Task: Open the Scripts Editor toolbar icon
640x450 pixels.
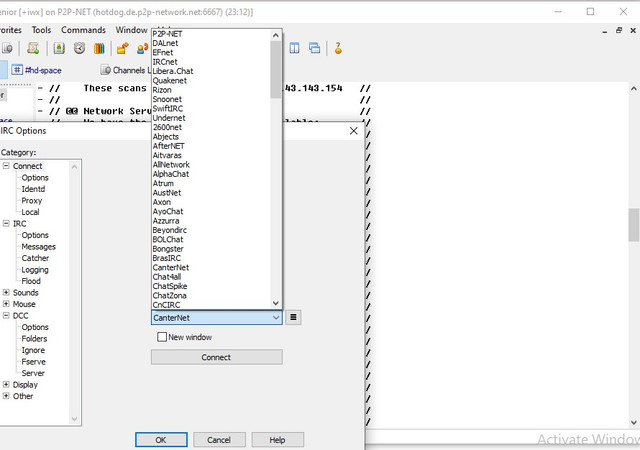Action: (33, 49)
